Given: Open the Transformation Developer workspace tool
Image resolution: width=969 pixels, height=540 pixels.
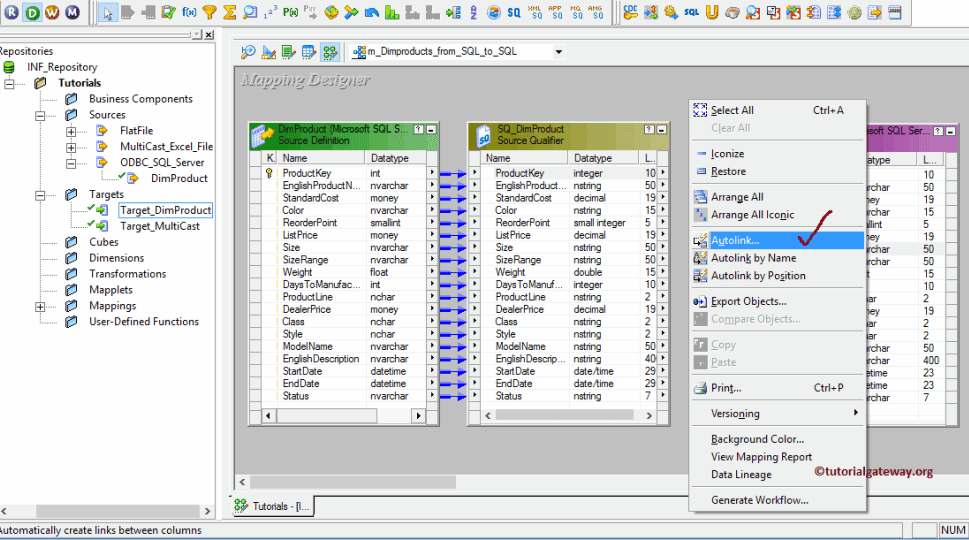Looking at the screenshot, I should [x=289, y=52].
